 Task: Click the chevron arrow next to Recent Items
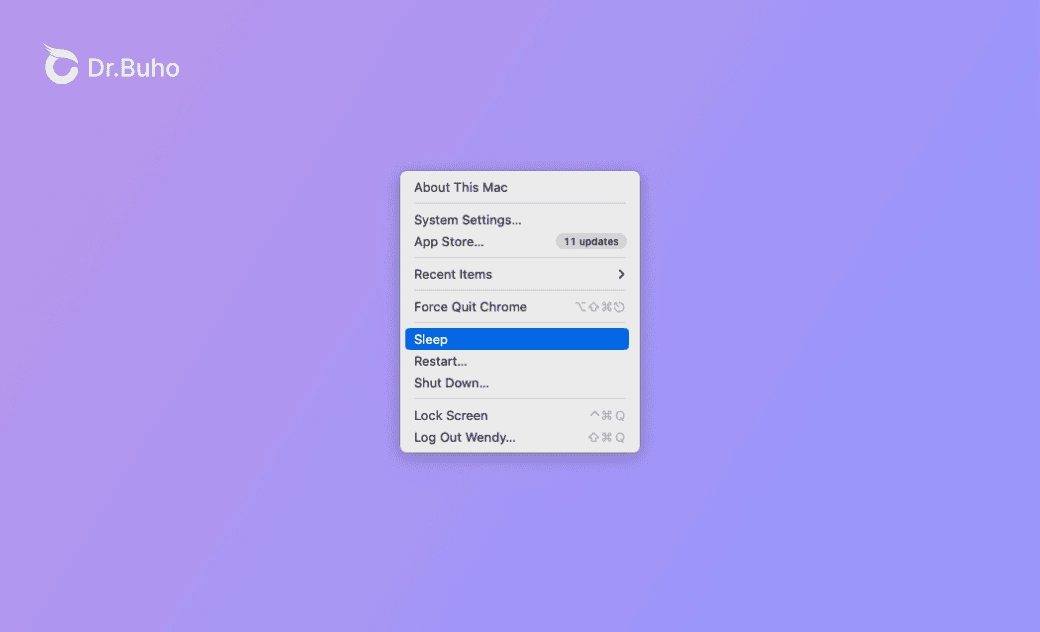(620, 274)
